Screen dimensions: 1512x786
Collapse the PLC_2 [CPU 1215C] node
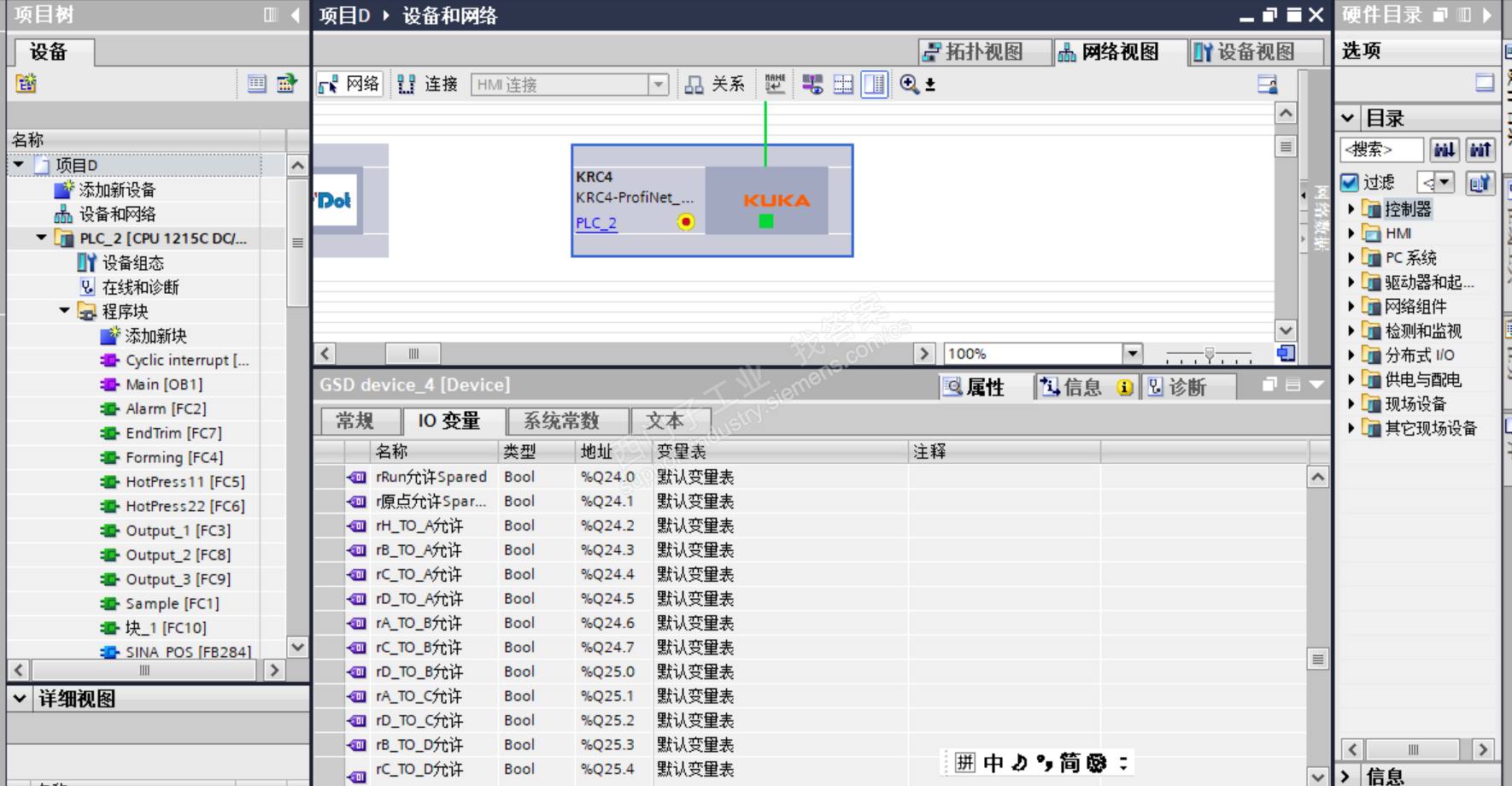pos(41,238)
